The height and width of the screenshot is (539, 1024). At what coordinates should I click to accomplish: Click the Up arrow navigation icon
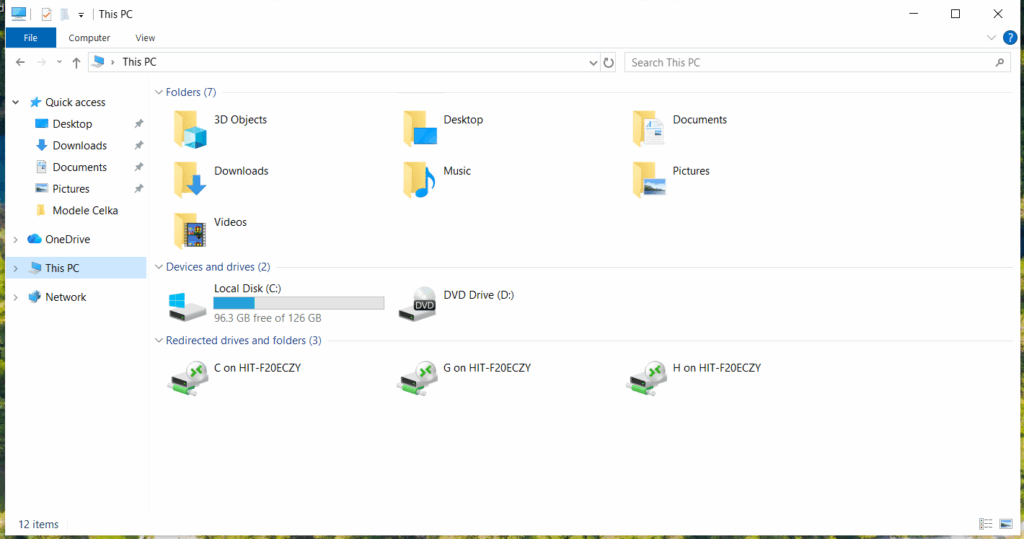[x=76, y=62]
